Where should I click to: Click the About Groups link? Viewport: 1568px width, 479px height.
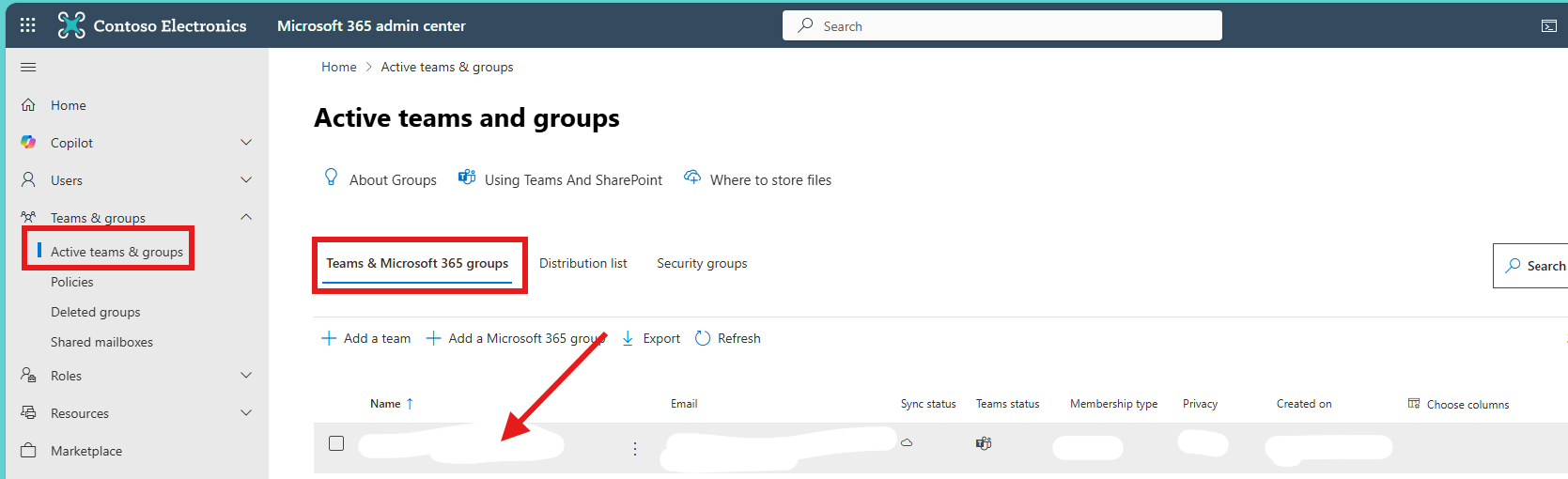(x=393, y=180)
